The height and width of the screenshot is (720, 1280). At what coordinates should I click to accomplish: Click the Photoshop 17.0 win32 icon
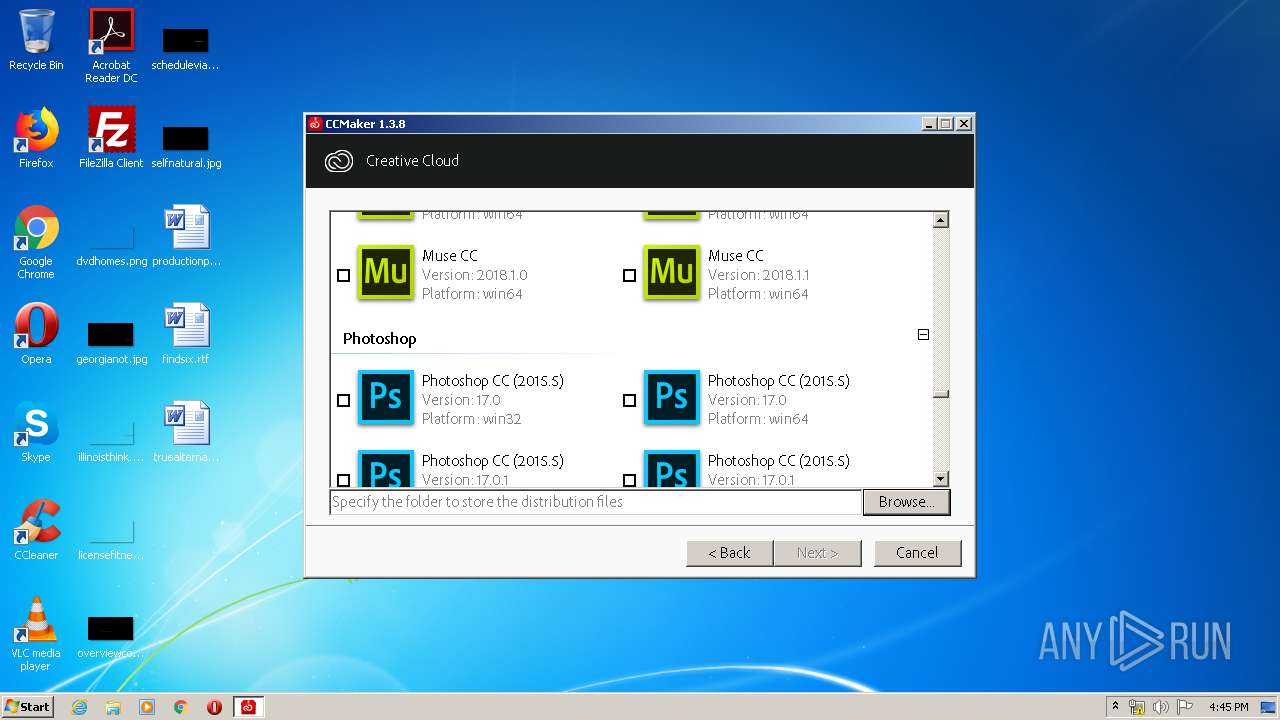(386, 397)
